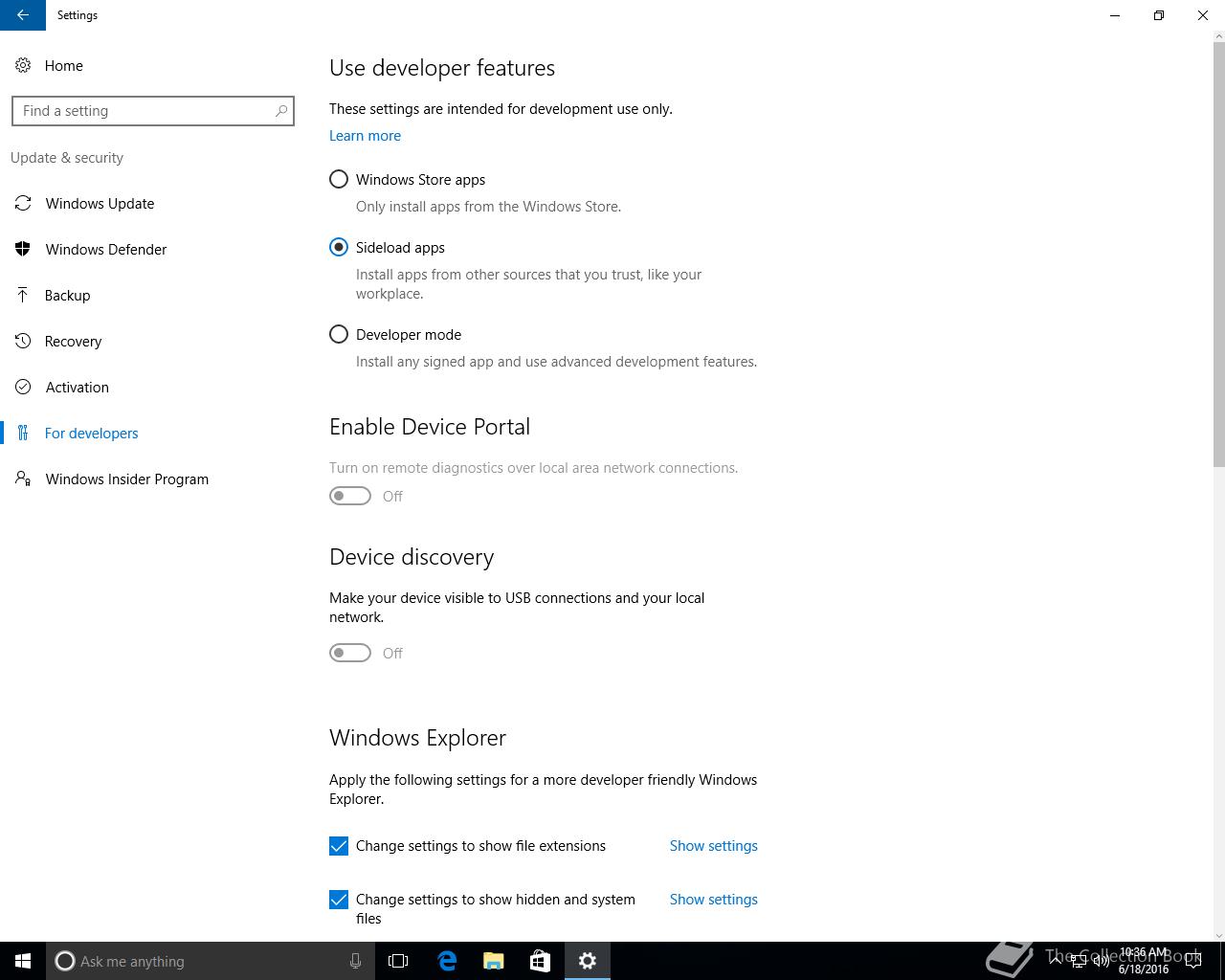Click the Windows Explorer heading
1225x980 pixels.
coord(417,738)
